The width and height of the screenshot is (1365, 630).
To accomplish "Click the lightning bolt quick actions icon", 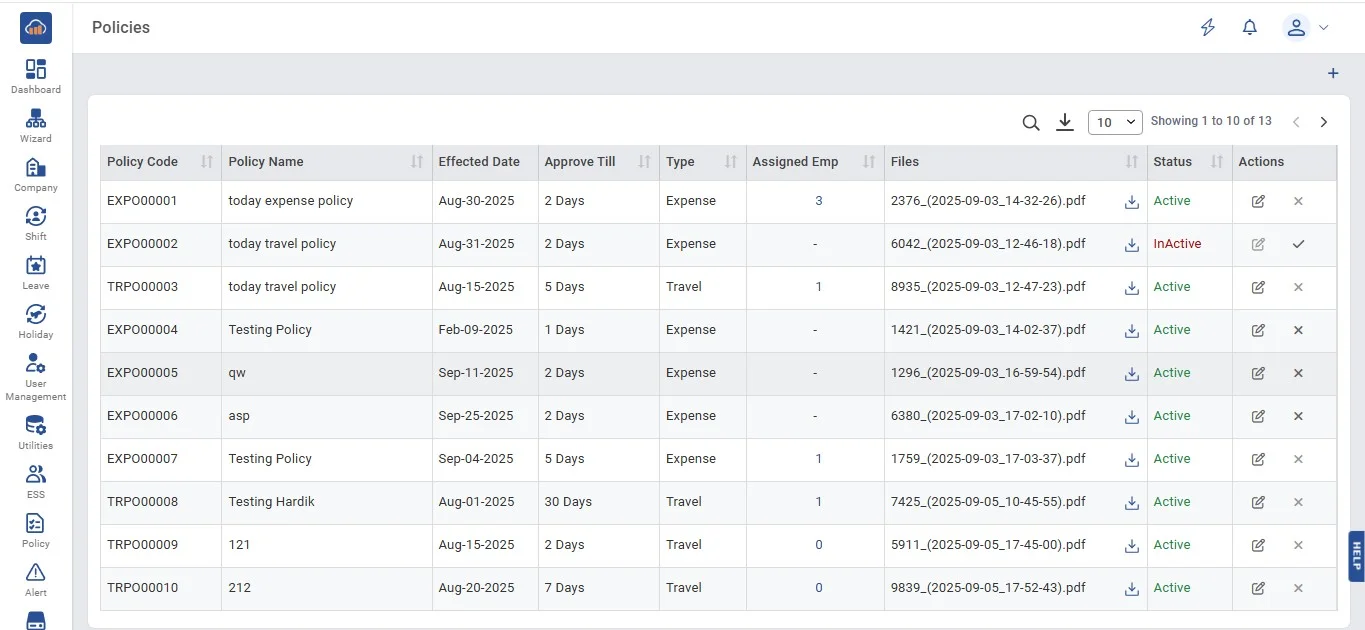I will point(1208,28).
